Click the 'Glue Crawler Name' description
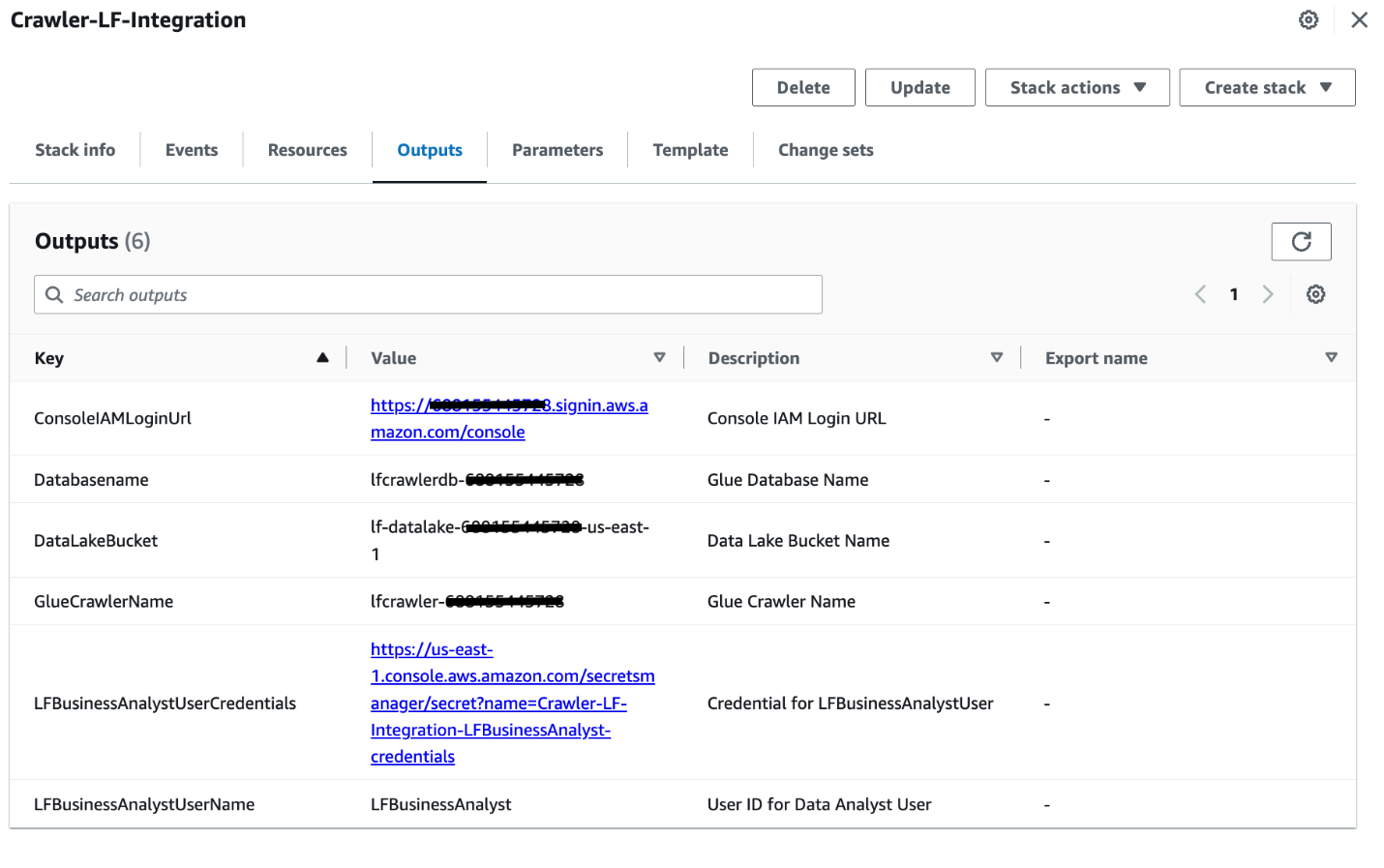Image resolution: width=1384 pixels, height=868 pixels. pos(781,602)
